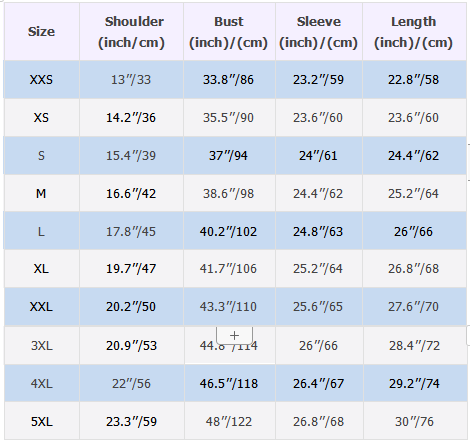Select the Sleeve (inch)/(cm) column header
This screenshot has height=444, width=470.
click(x=319, y=32)
